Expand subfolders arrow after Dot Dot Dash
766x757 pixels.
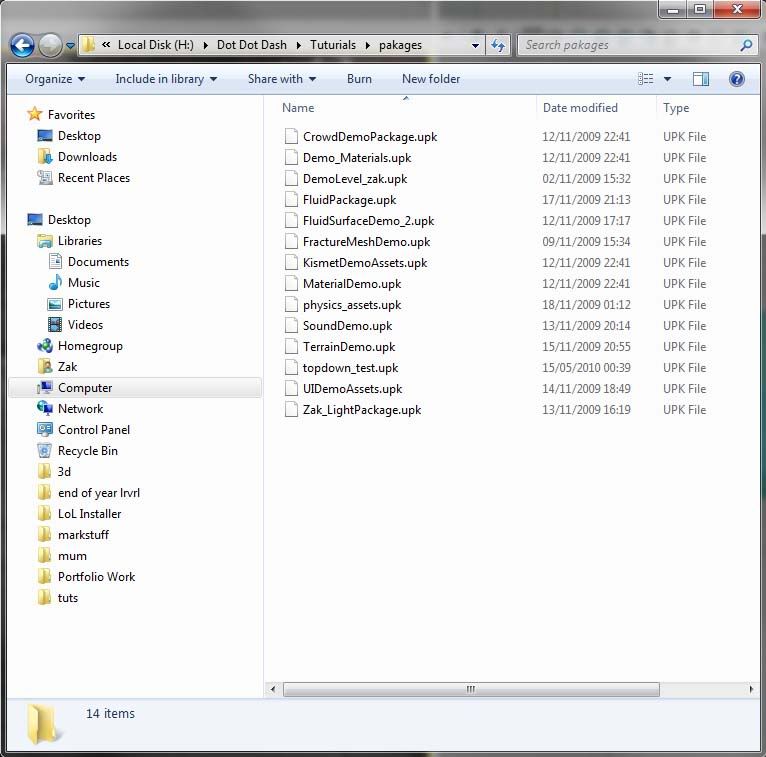click(298, 45)
